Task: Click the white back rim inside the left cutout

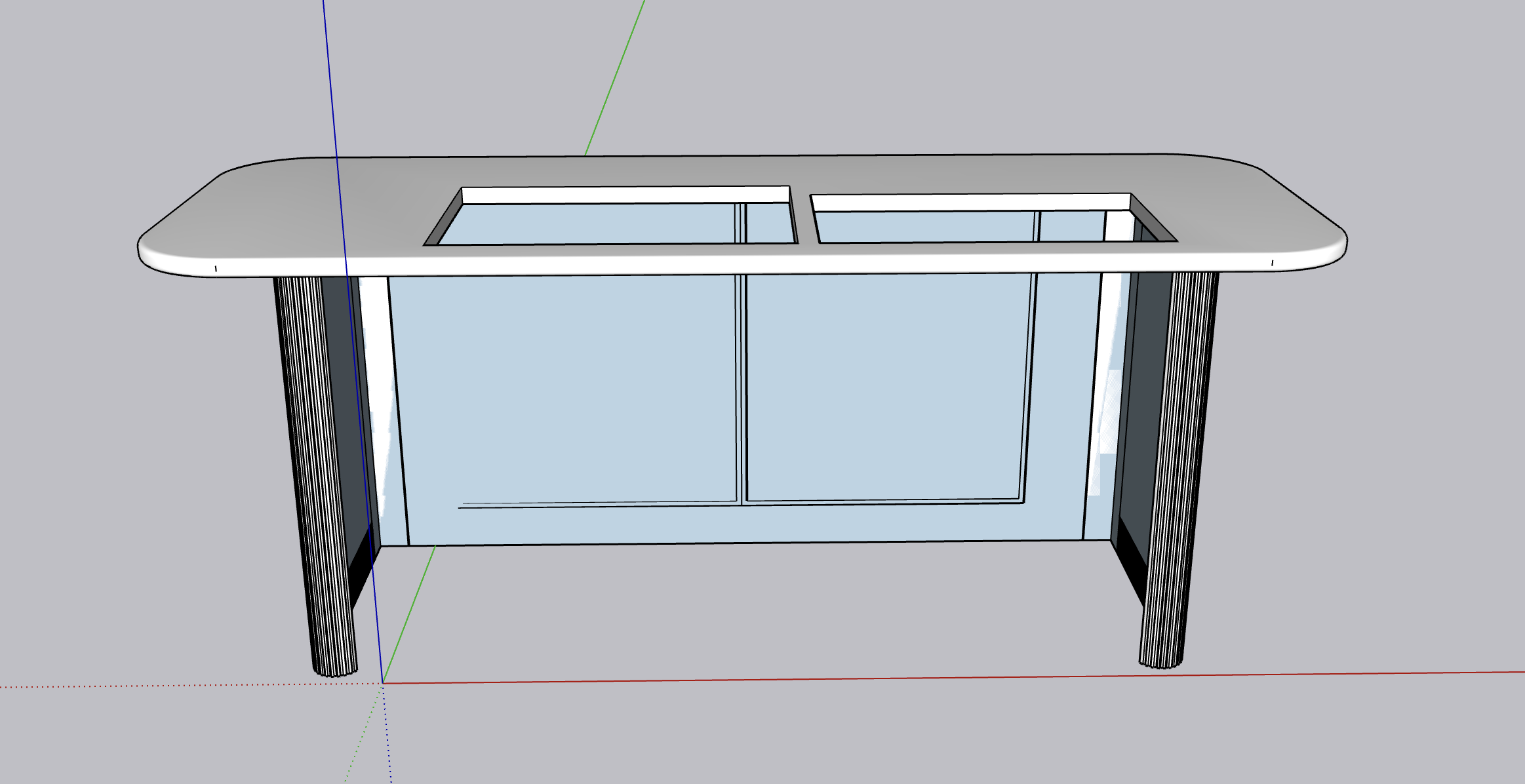Action: coord(623,195)
